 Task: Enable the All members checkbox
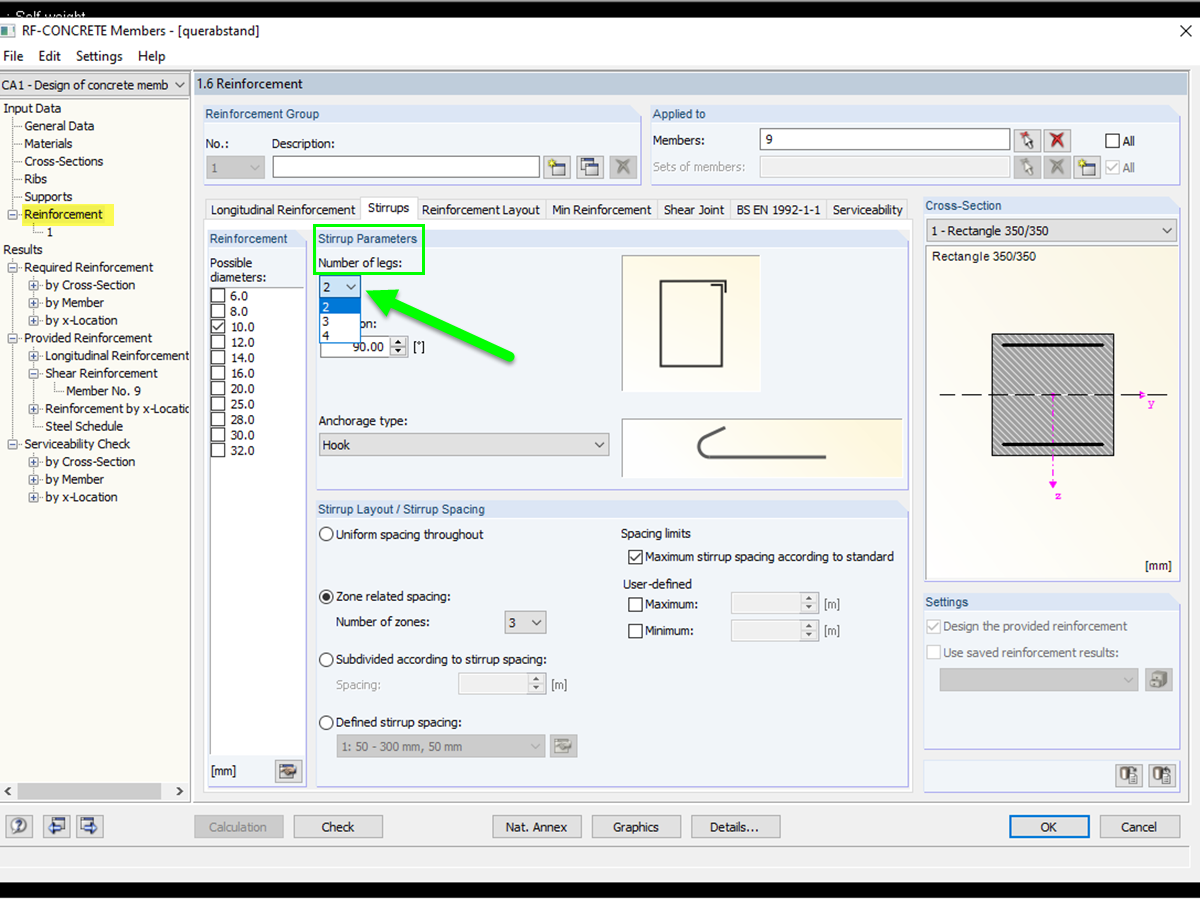[x=1112, y=141]
